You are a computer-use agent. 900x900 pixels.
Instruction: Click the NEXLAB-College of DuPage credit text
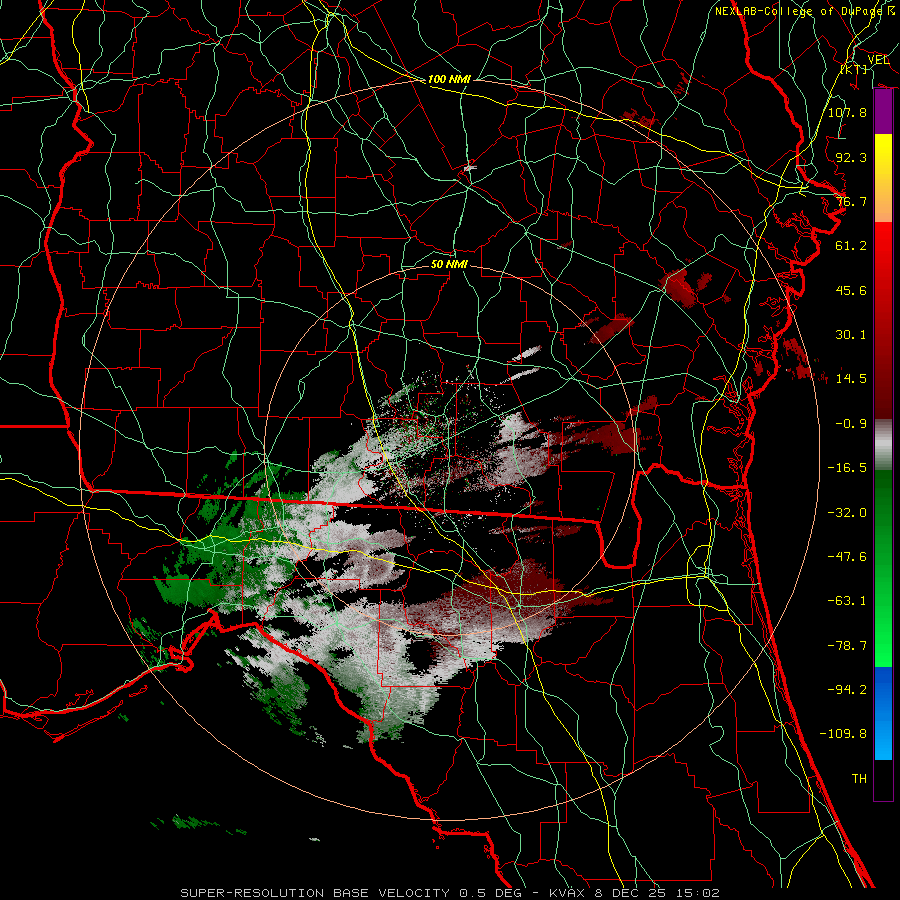pos(805,11)
